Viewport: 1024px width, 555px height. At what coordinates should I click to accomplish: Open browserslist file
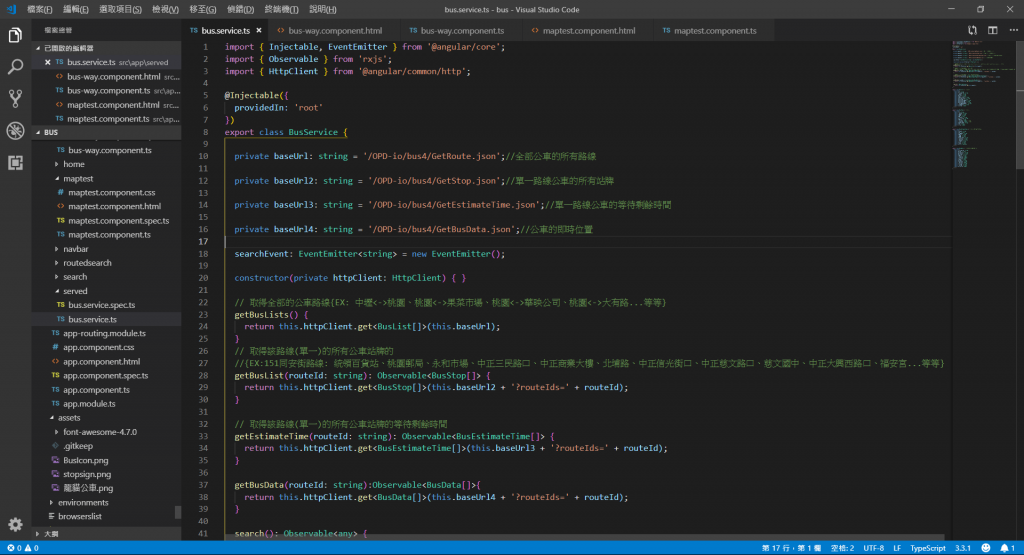(79, 516)
